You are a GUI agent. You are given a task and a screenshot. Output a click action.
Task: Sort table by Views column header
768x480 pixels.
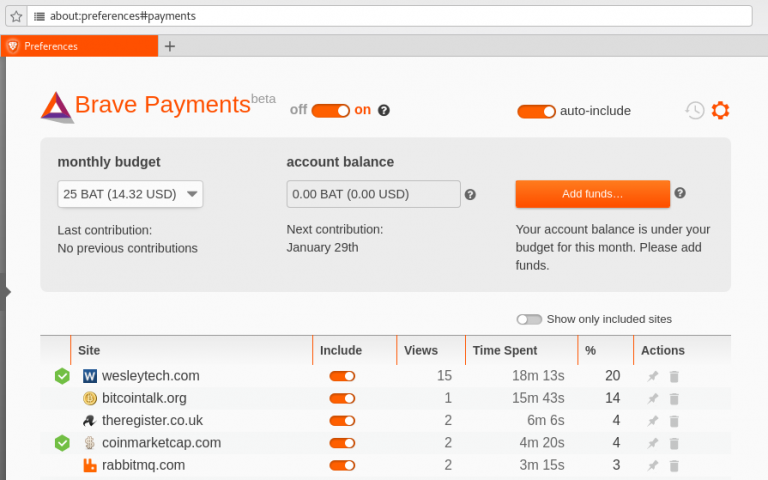click(x=420, y=350)
